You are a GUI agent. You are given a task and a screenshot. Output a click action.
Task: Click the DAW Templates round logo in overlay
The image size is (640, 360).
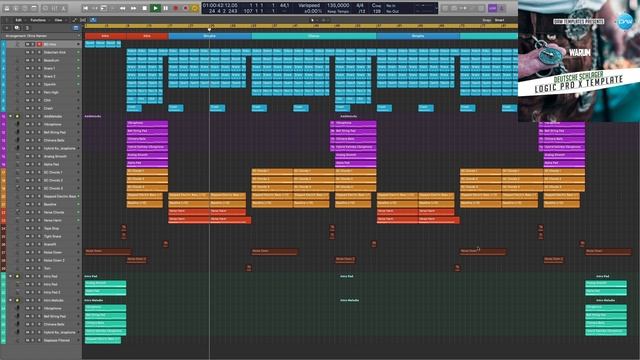[x=624, y=21]
